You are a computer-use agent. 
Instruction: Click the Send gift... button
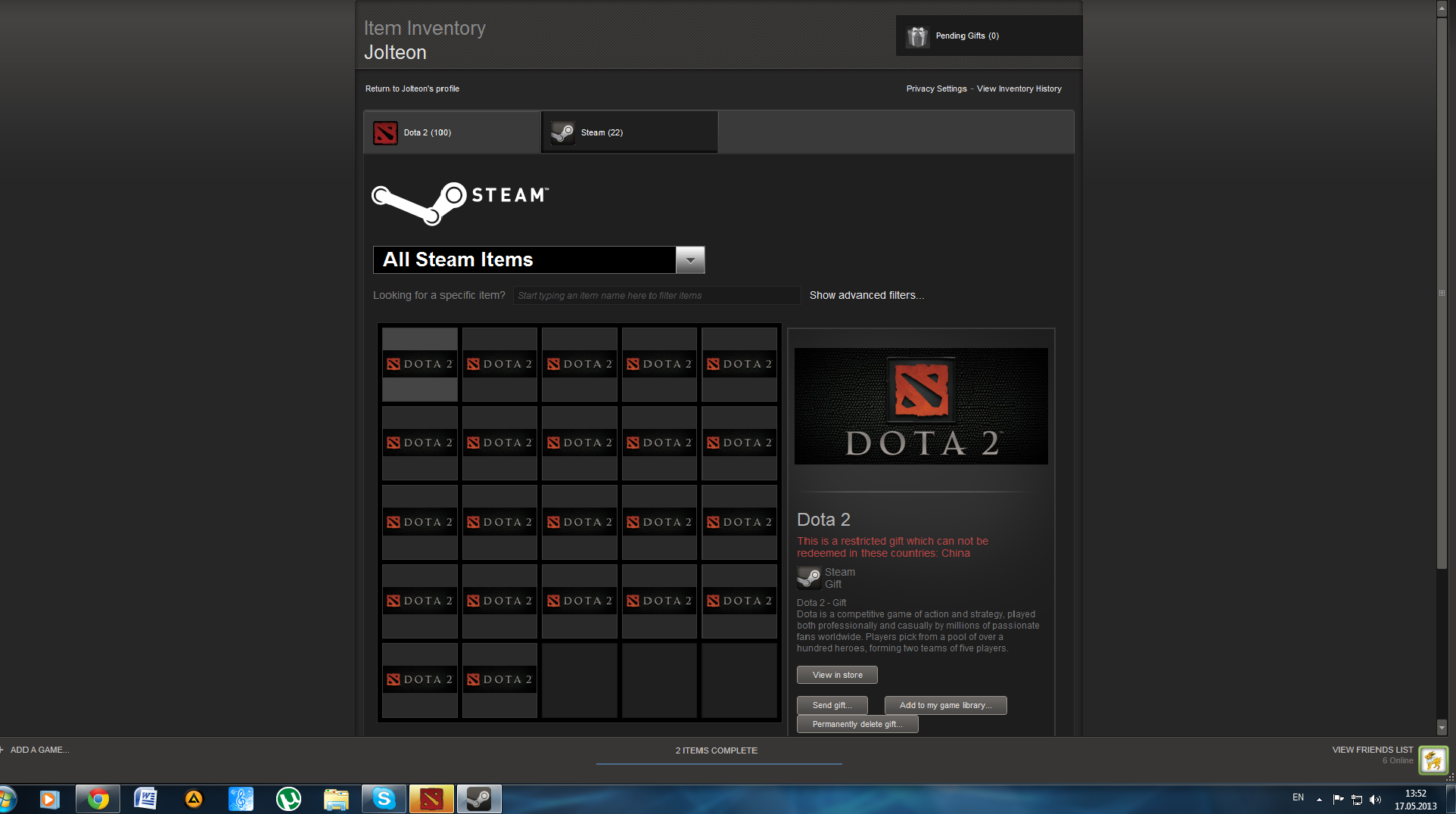[832, 705]
